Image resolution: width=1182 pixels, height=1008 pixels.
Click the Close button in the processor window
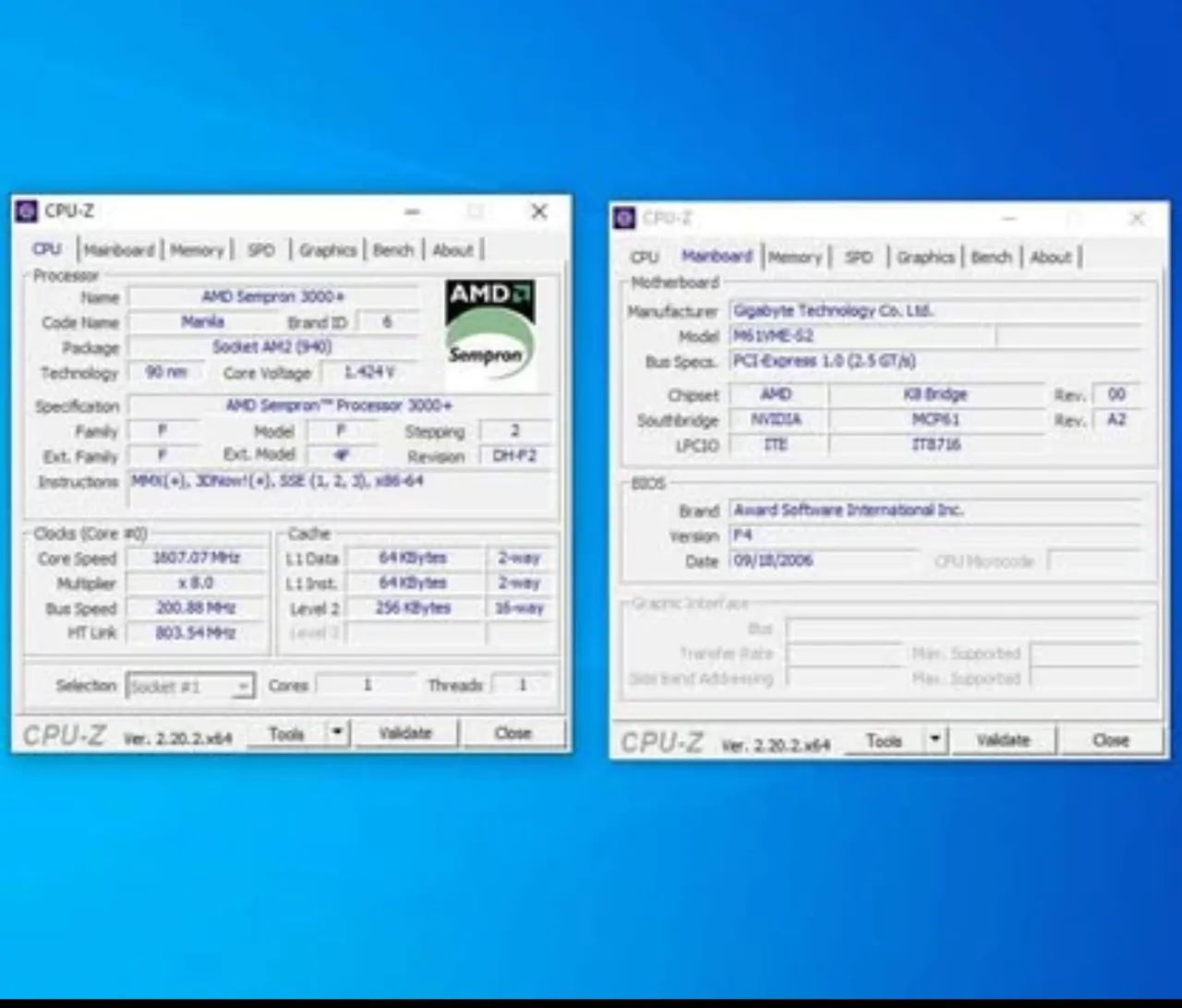[513, 733]
